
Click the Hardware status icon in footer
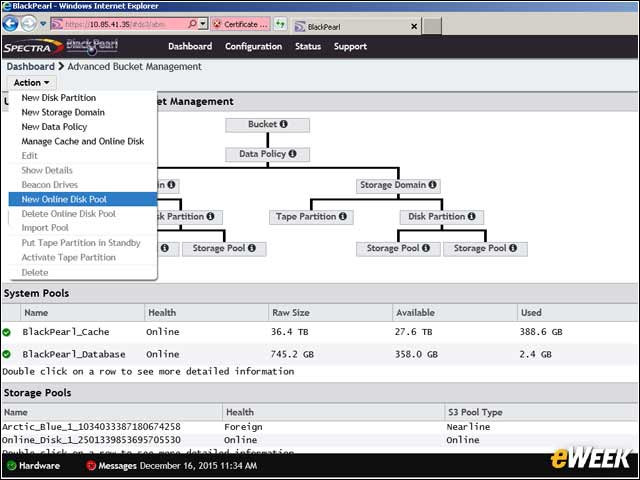(12, 466)
